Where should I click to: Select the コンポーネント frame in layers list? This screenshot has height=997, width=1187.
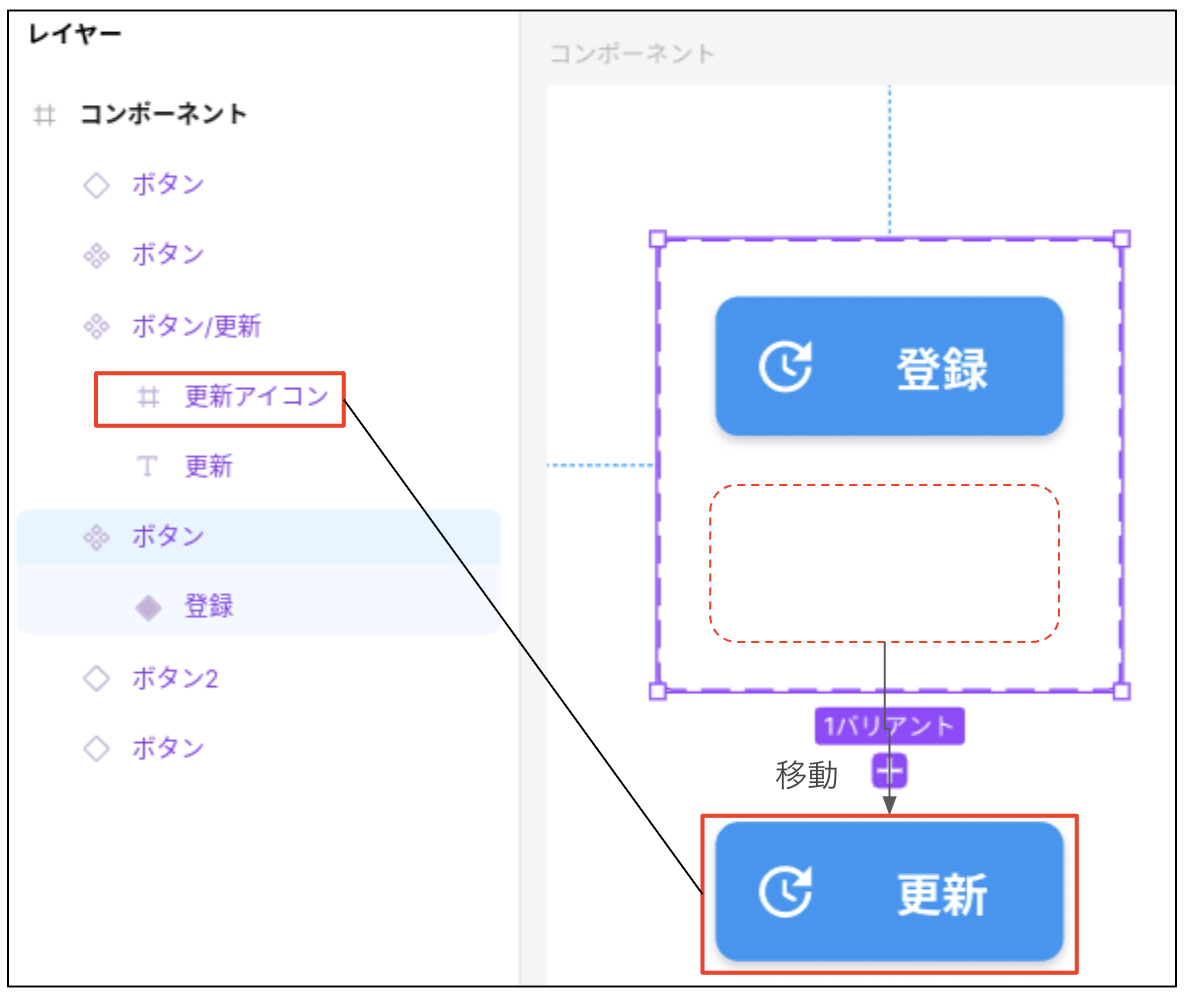click(164, 114)
